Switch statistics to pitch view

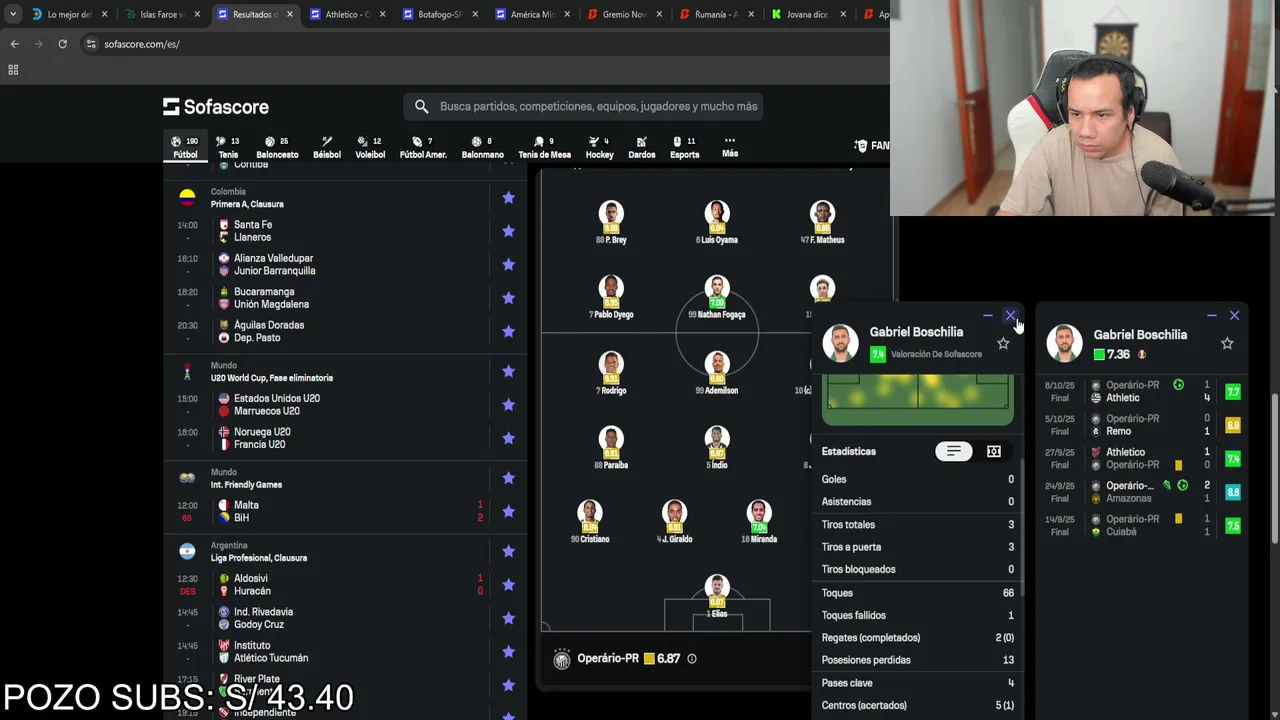pyautogui.click(x=994, y=452)
